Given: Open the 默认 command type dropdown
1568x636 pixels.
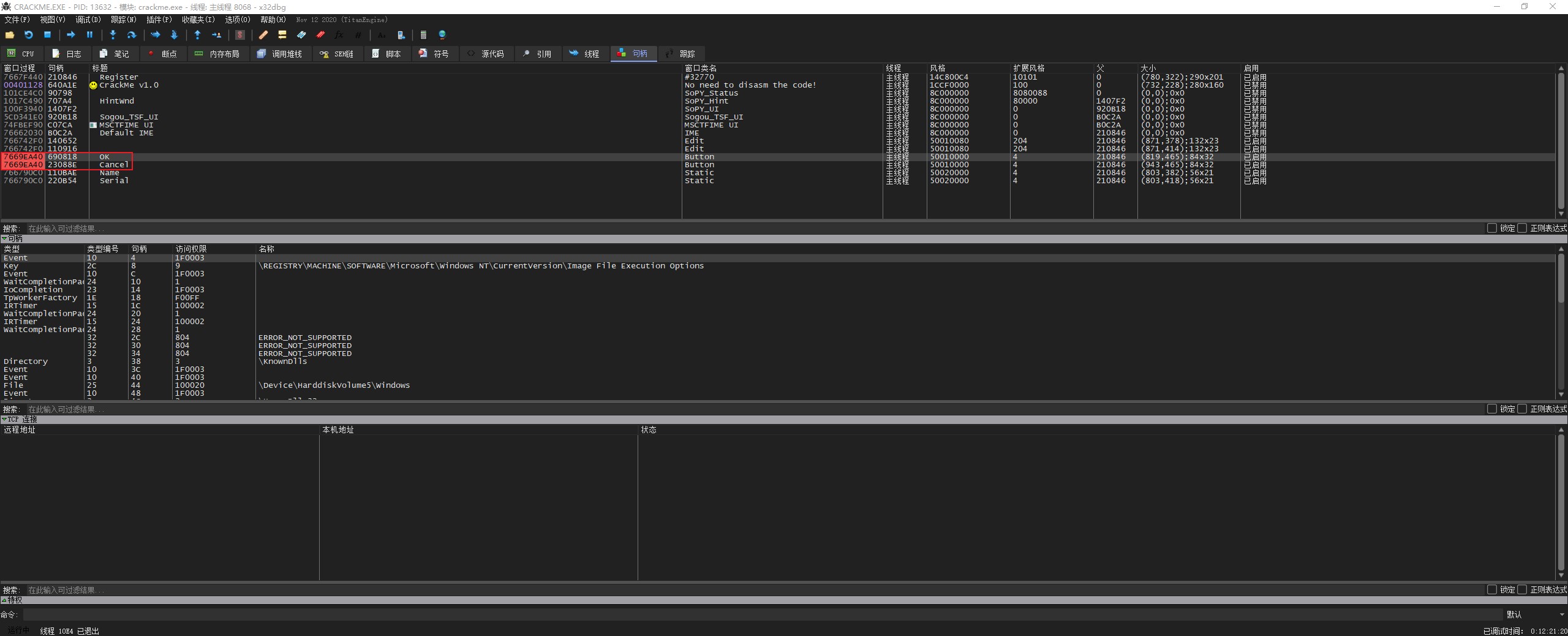Looking at the screenshot, I should [1535, 614].
